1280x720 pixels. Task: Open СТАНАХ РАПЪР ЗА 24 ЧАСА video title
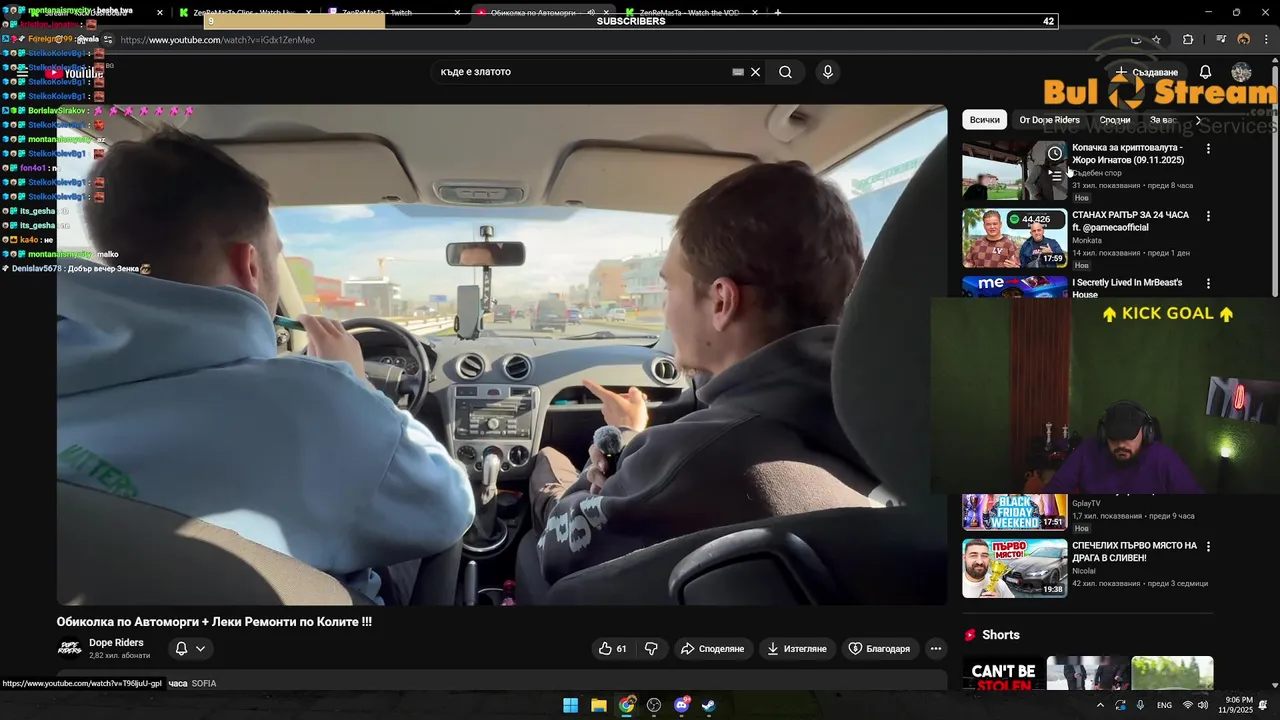coord(1130,221)
